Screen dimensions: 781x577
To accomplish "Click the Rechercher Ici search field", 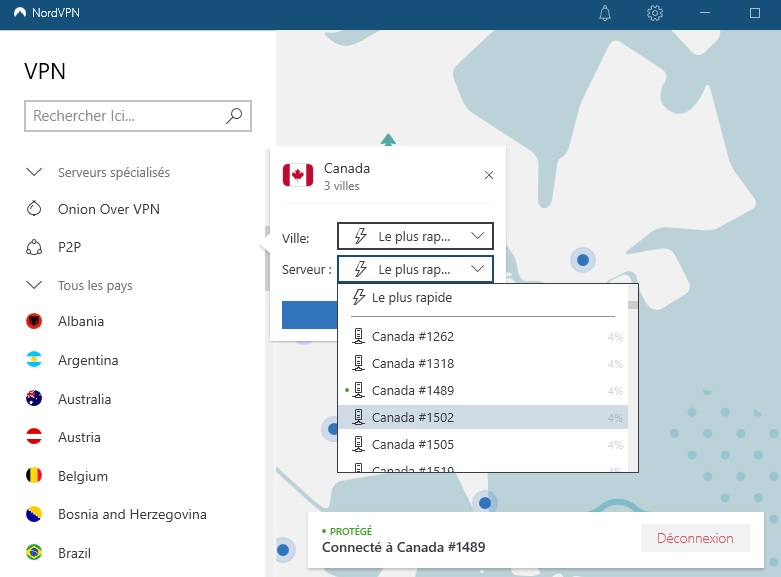I will 137,116.
